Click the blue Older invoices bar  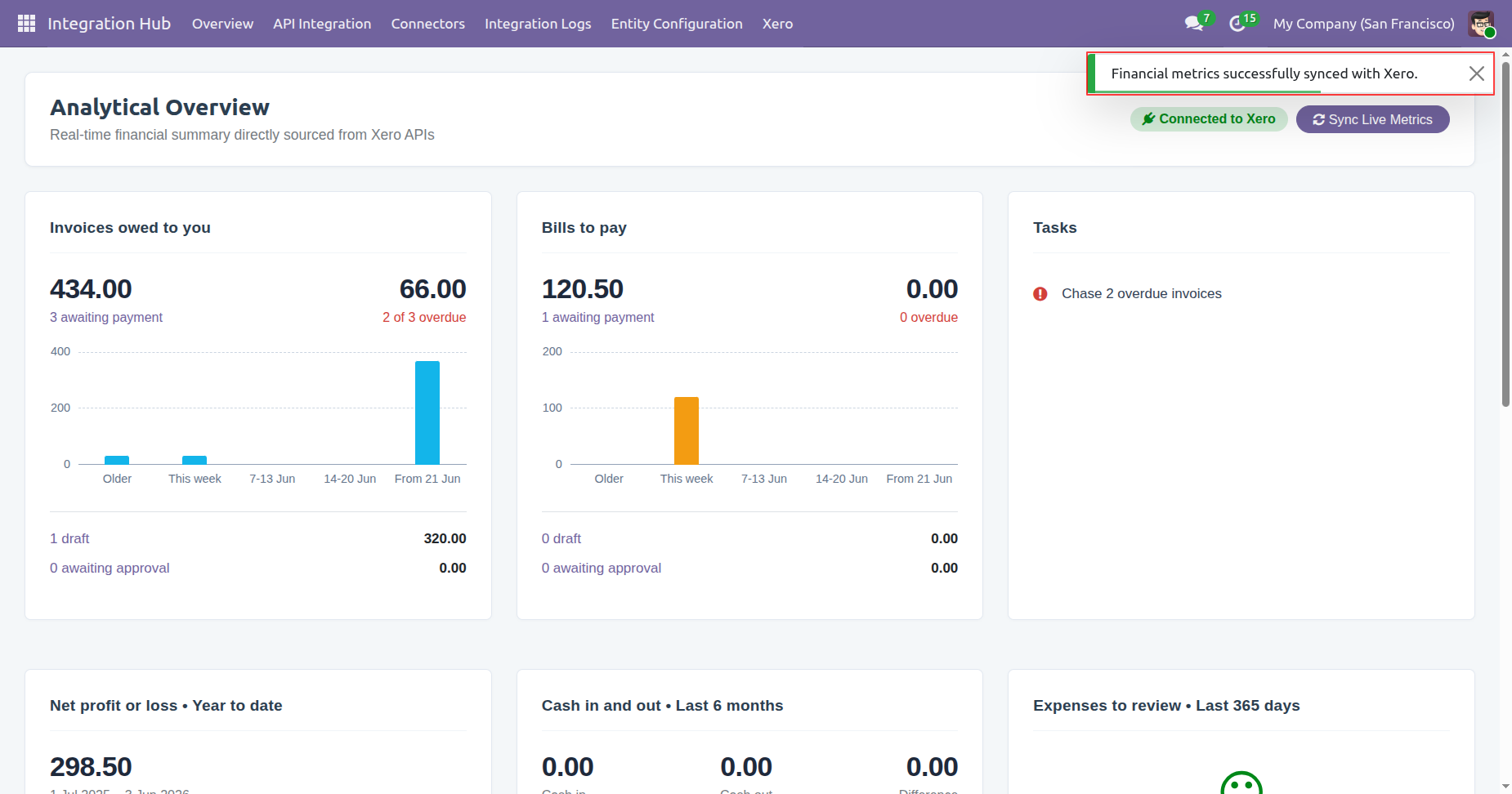pos(117,460)
